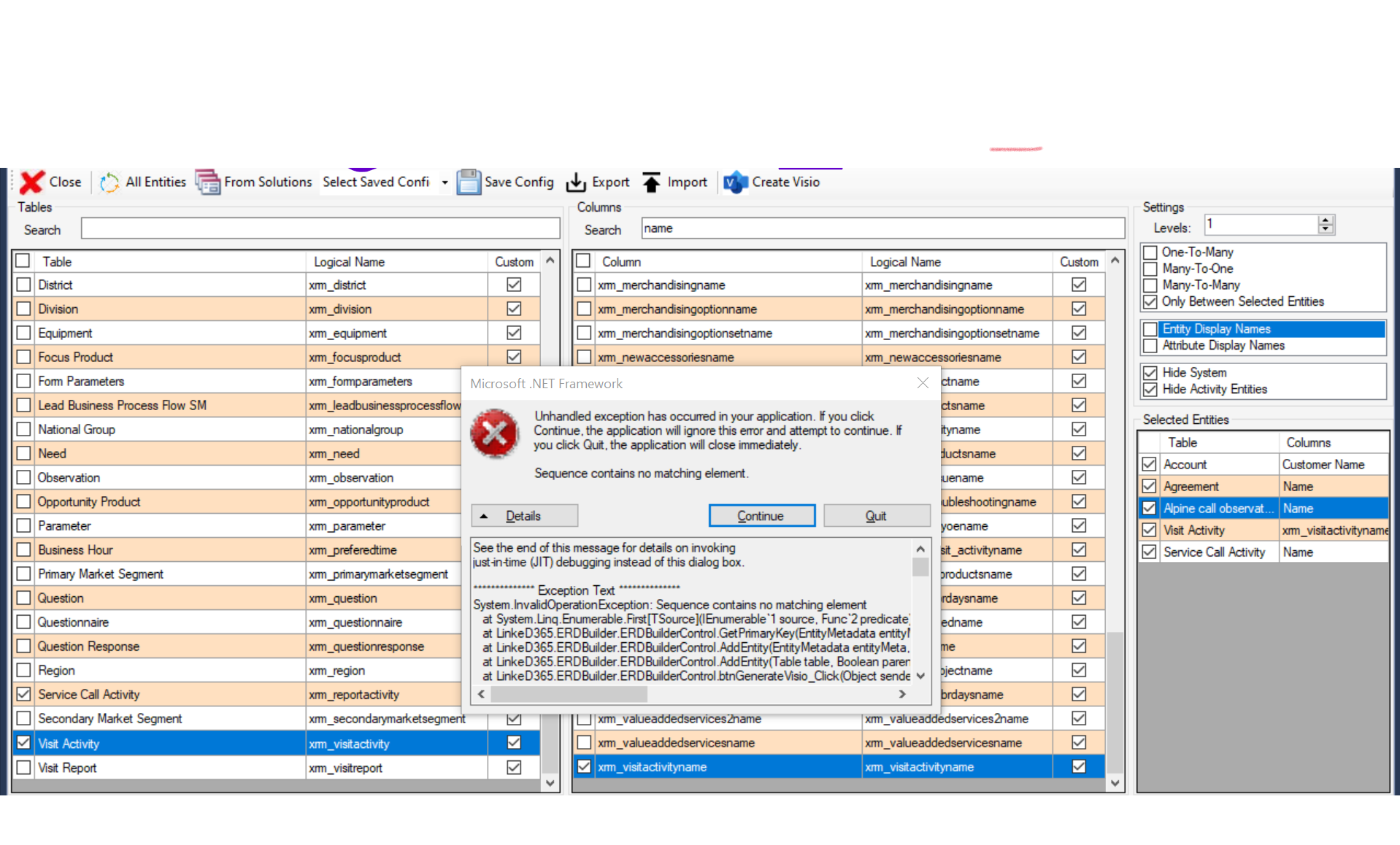Uncheck the Service Call Activity table checkbox
Viewport: 1400px width, 845px height.
23,694
